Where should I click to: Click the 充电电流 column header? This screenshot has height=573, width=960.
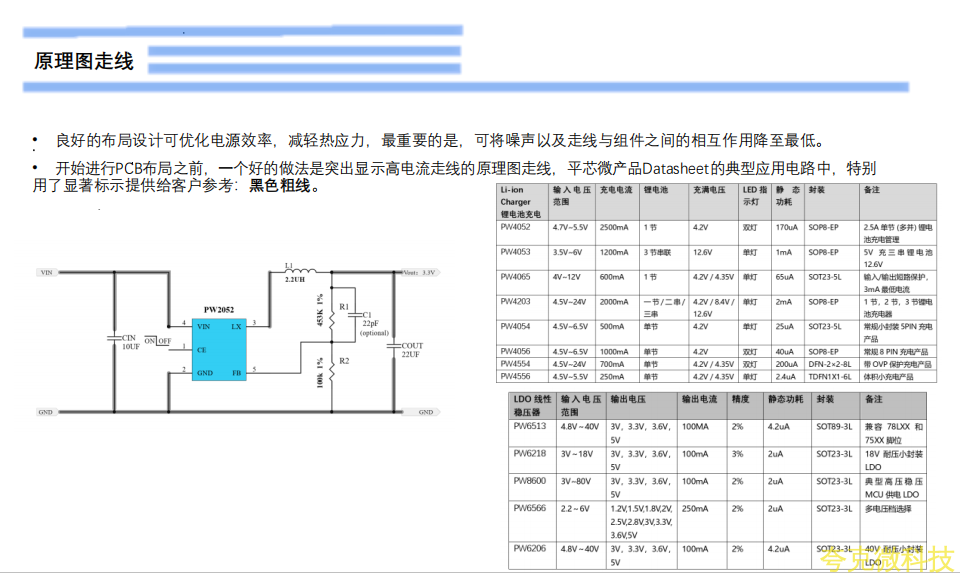615,189
